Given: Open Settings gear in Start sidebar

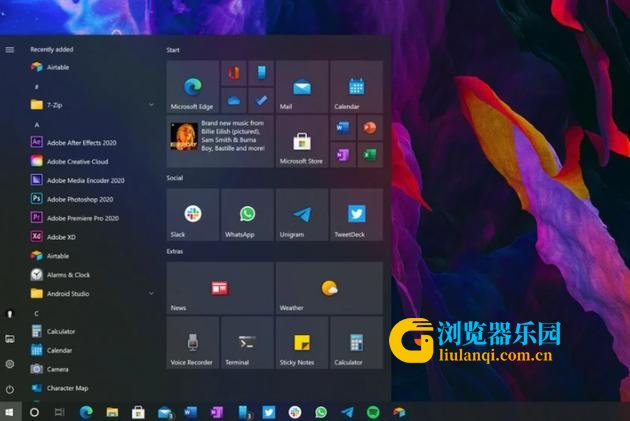Looking at the screenshot, I should (10, 364).
